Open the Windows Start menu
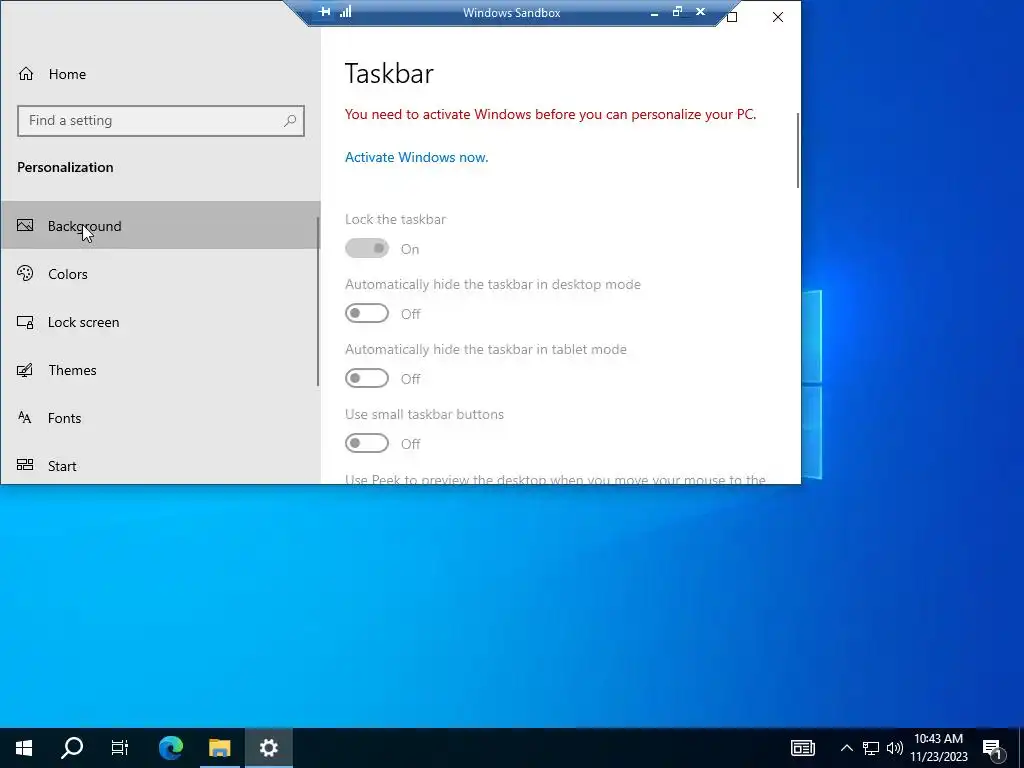 (24, 748)
